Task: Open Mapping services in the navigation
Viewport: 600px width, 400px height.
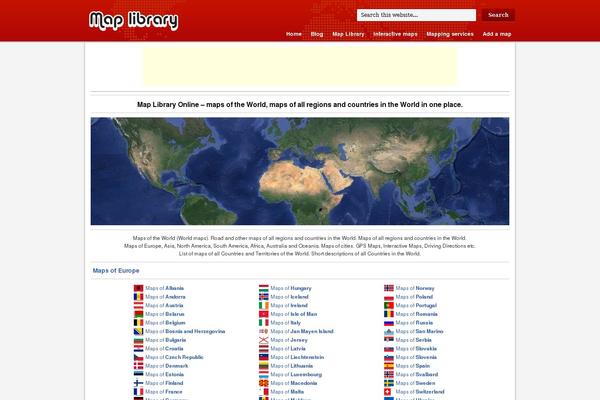Action: [x=450, y=34]
